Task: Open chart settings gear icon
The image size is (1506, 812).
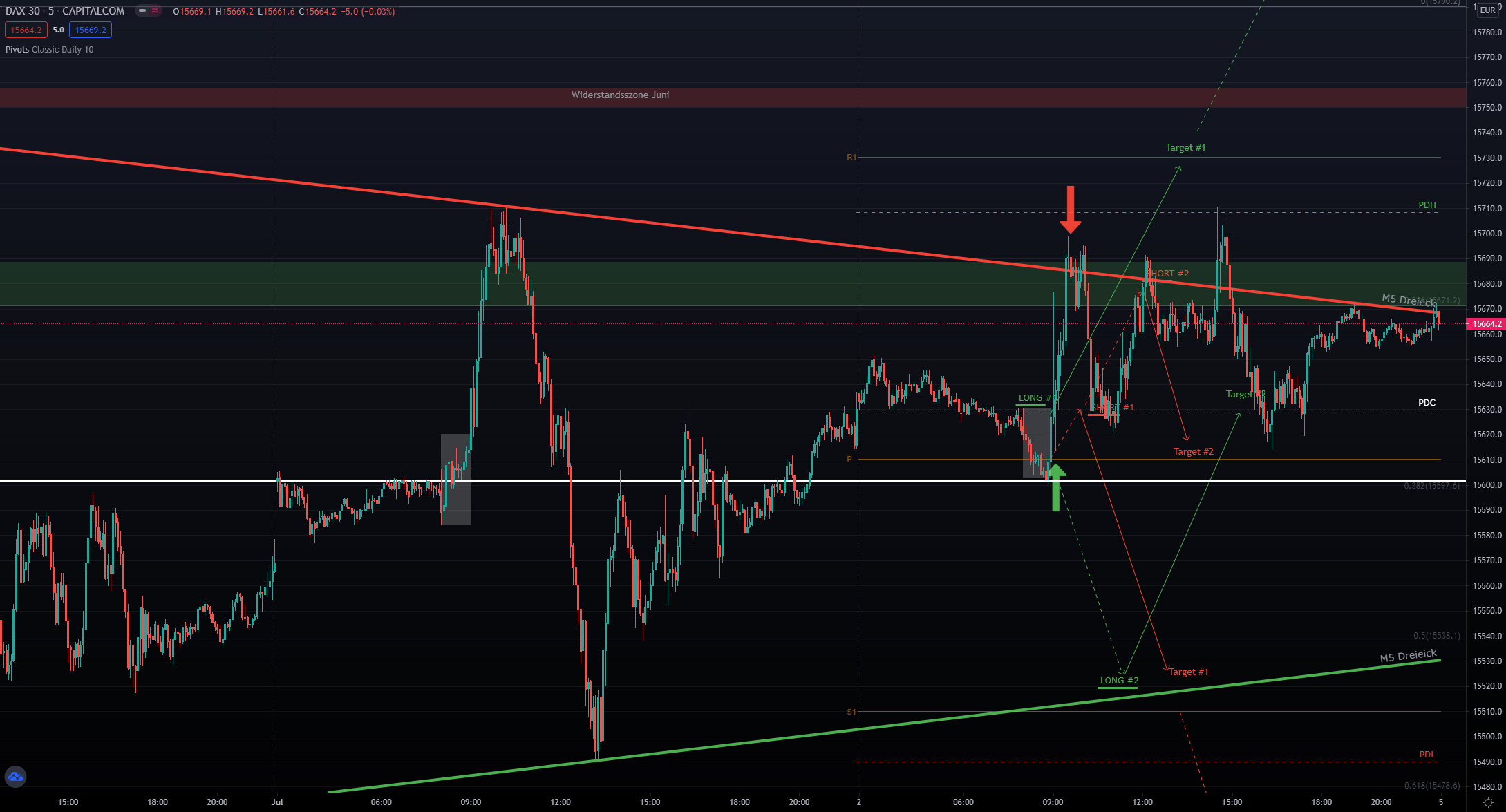Action: click(1487, 802)
